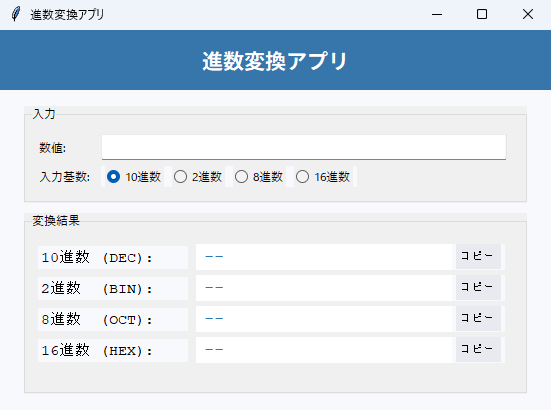Minimize the 進数変換アプリ window
Viewport: 551px width, 410px height.
(437, 14)
